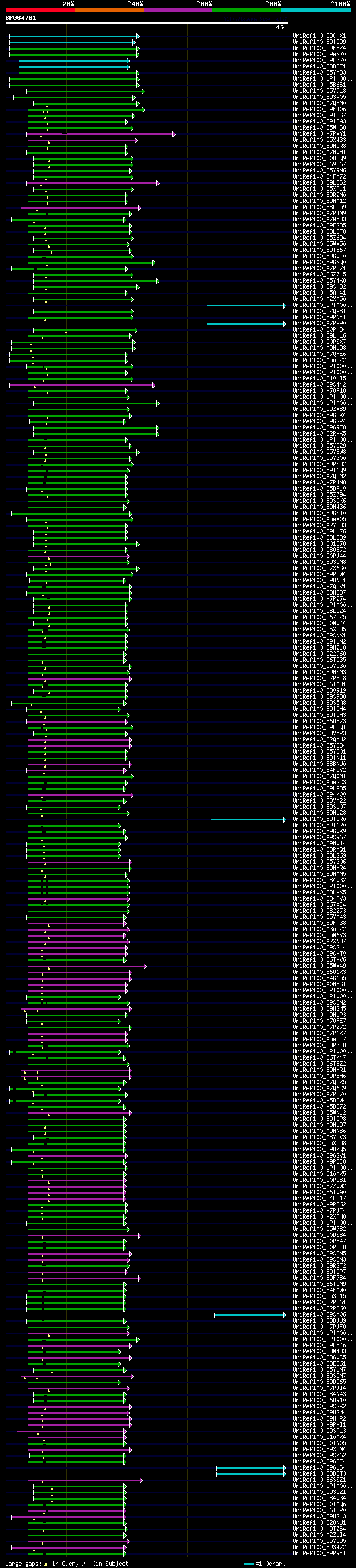Select the UniRef100_C5Y9L8 label
The width and height of the screenshot is (356, 1568).
click(x=319, y=91)
